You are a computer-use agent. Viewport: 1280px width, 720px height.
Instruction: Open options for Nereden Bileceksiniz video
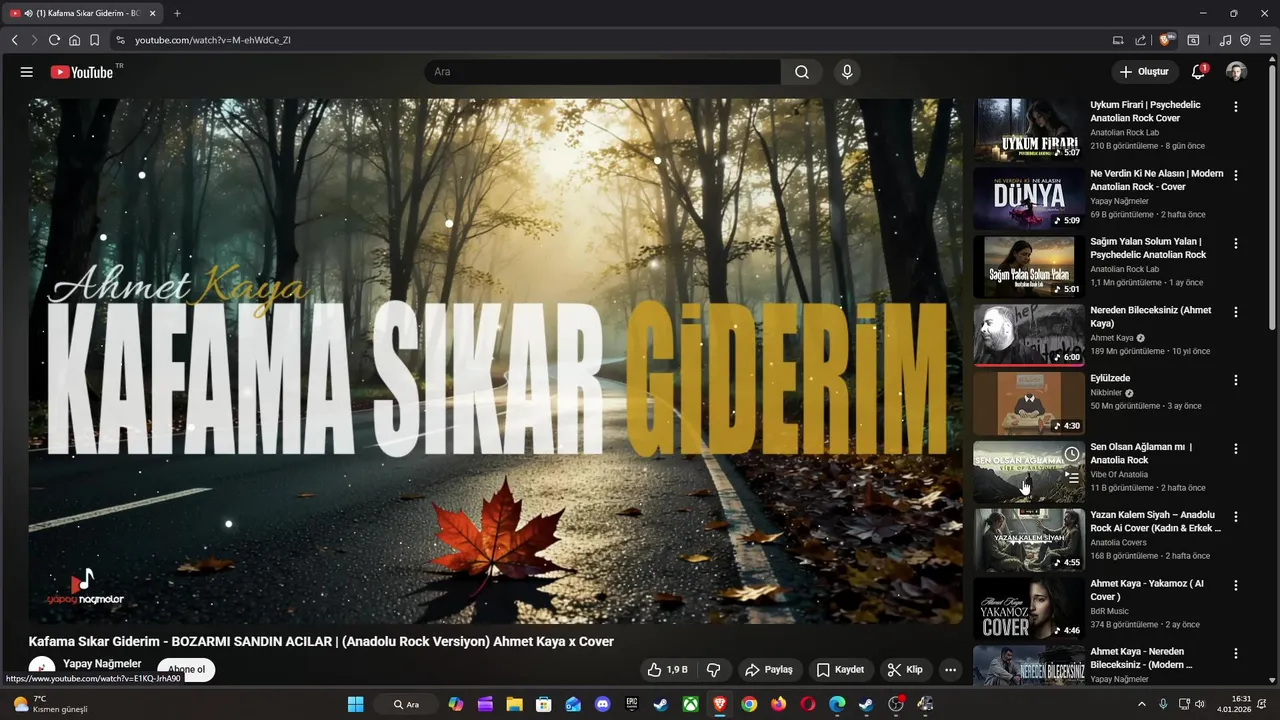[x=1235, y=312]
